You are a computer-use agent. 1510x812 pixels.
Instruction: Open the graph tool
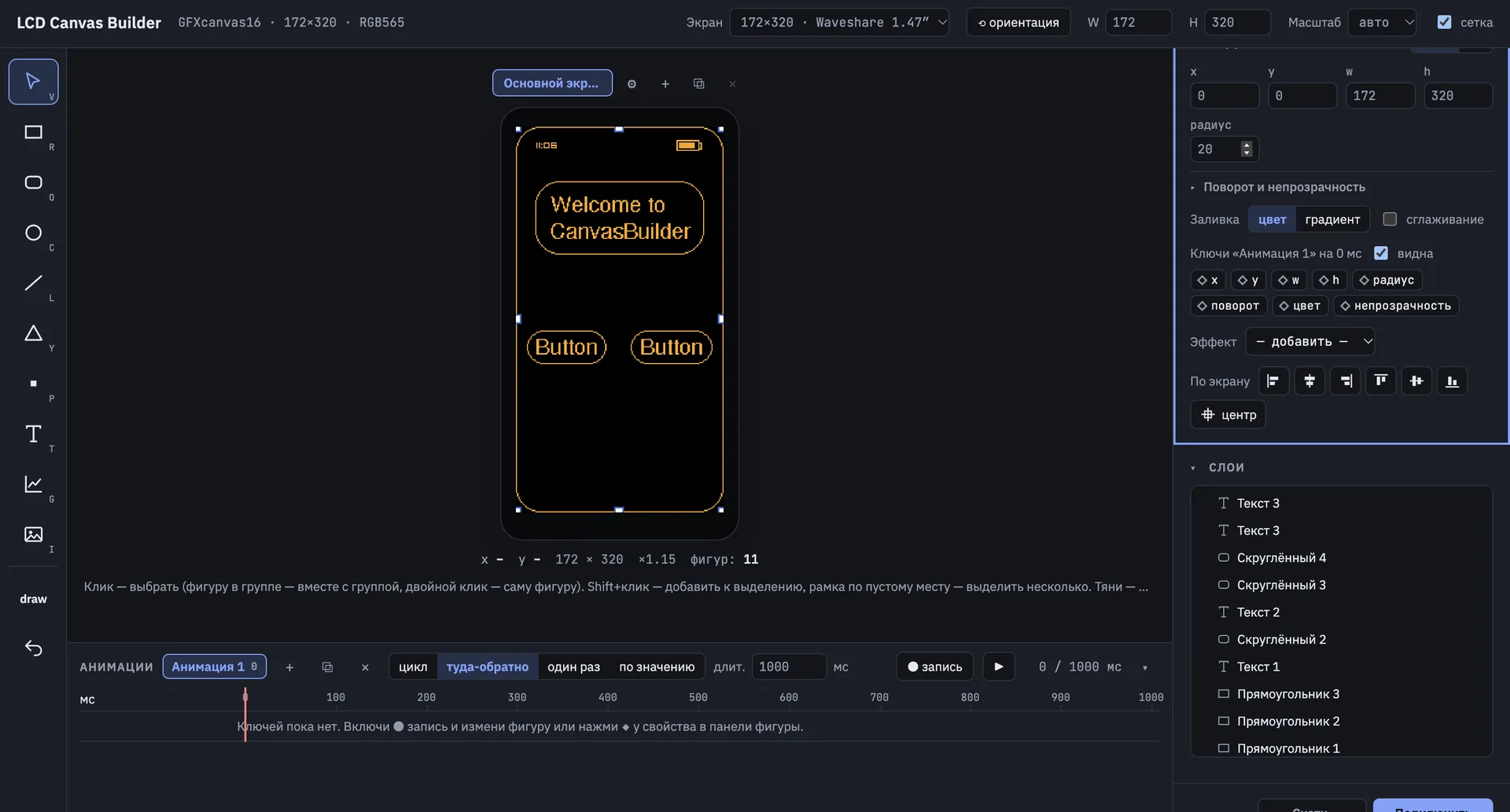click(33, 484)
